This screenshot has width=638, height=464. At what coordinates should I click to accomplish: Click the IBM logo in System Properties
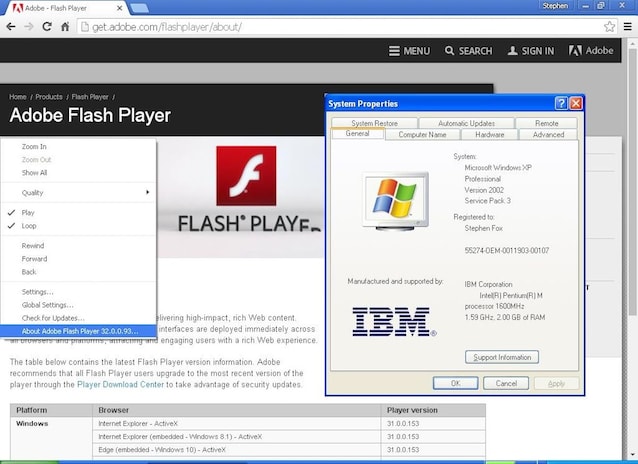click(x=394, y=322)
